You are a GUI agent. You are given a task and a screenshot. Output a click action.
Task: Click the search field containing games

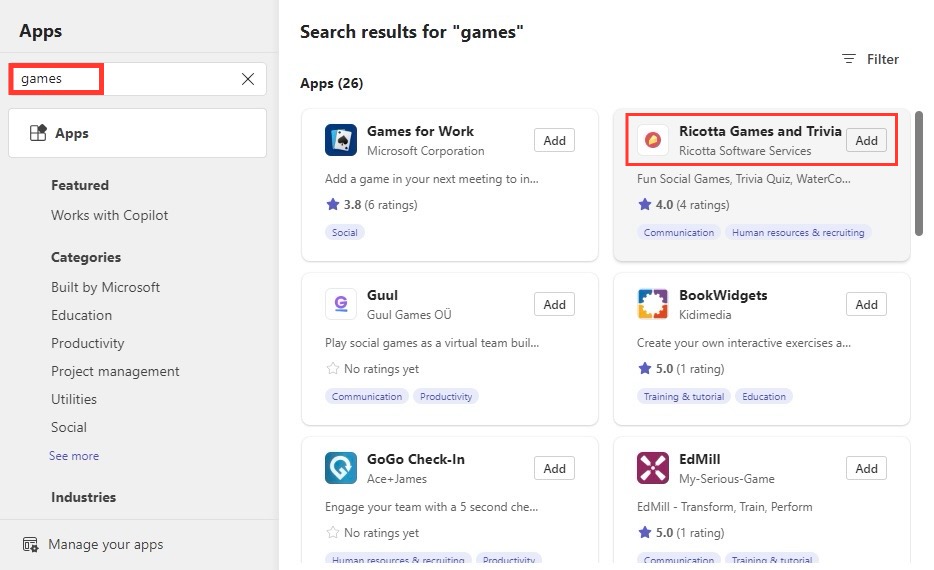pyautogui.click(x=138, y=79)
